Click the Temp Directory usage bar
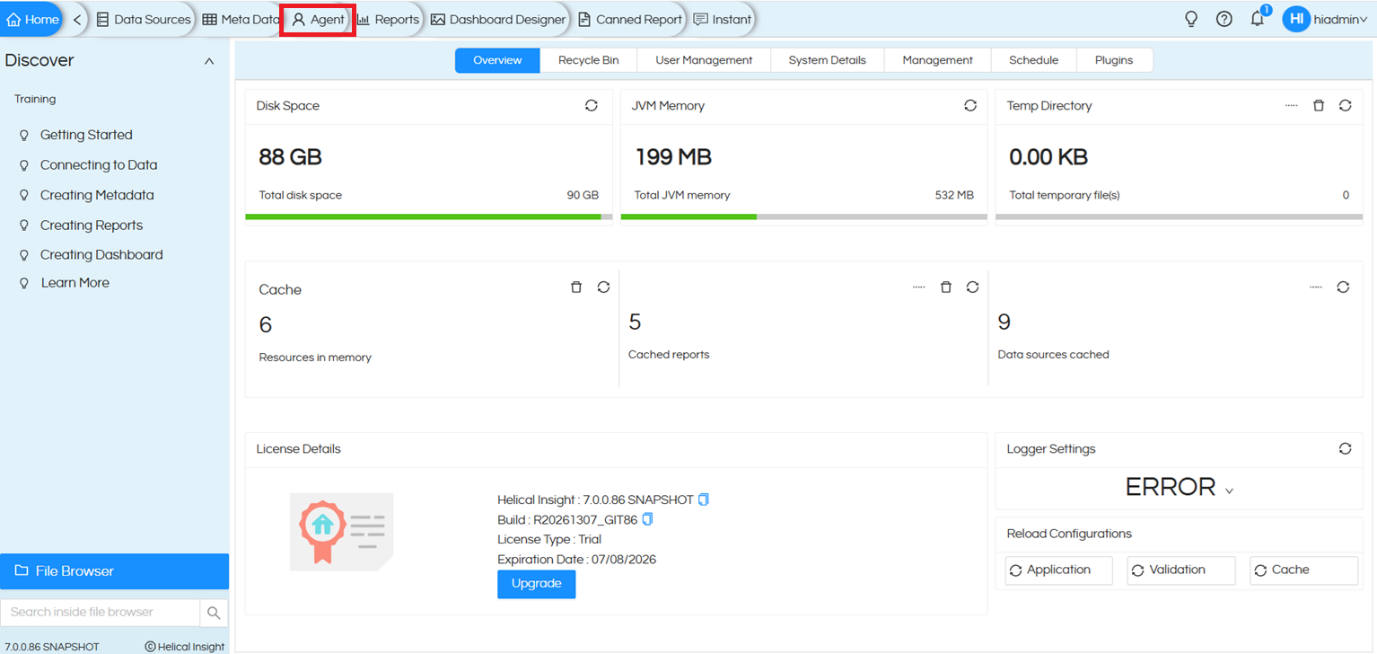Image resolution: width=1377 pixels, height=654 pixels. pos(1179,216)
